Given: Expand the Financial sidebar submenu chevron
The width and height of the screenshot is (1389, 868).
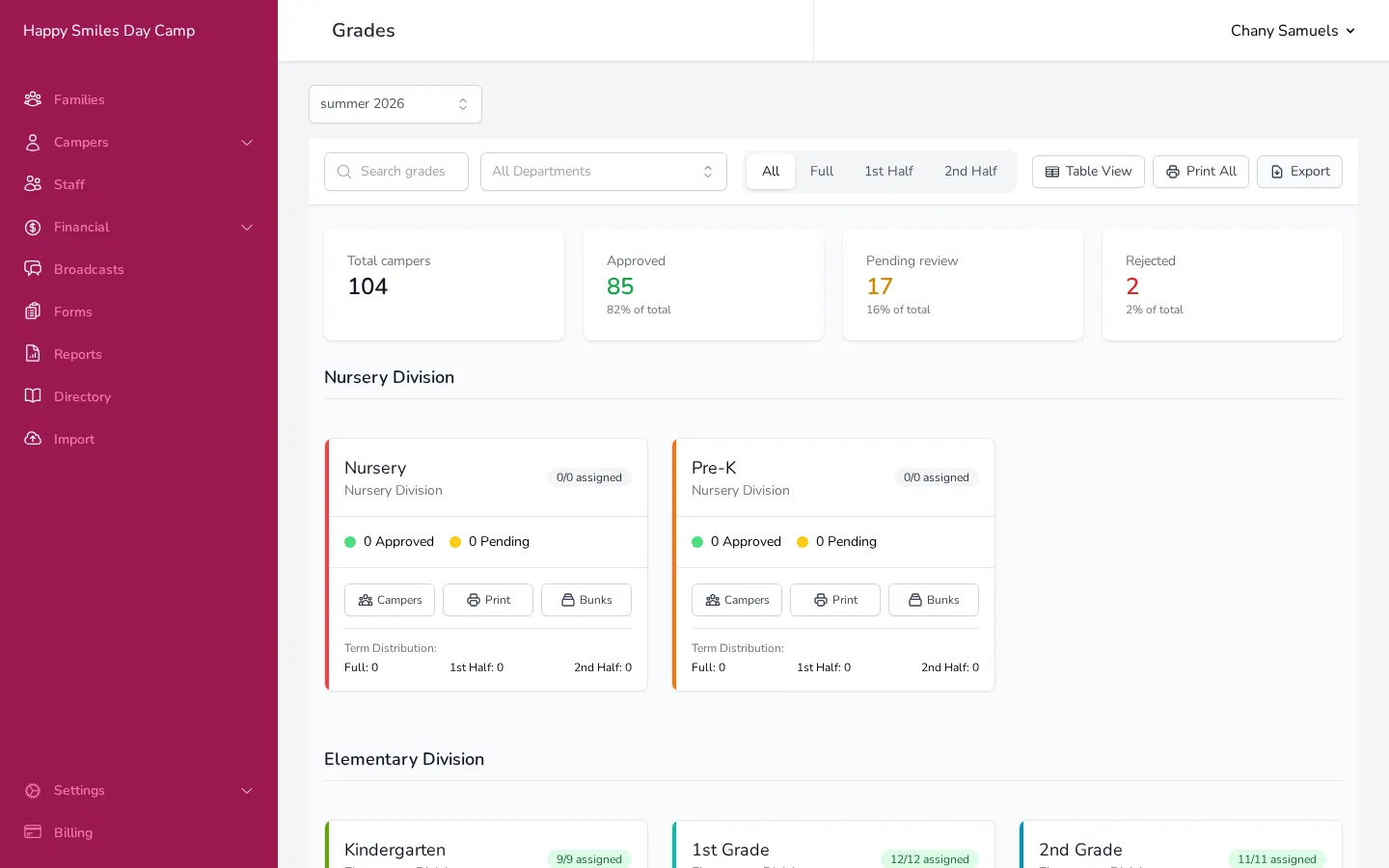Looking at the screenshot, I should 247,227.
